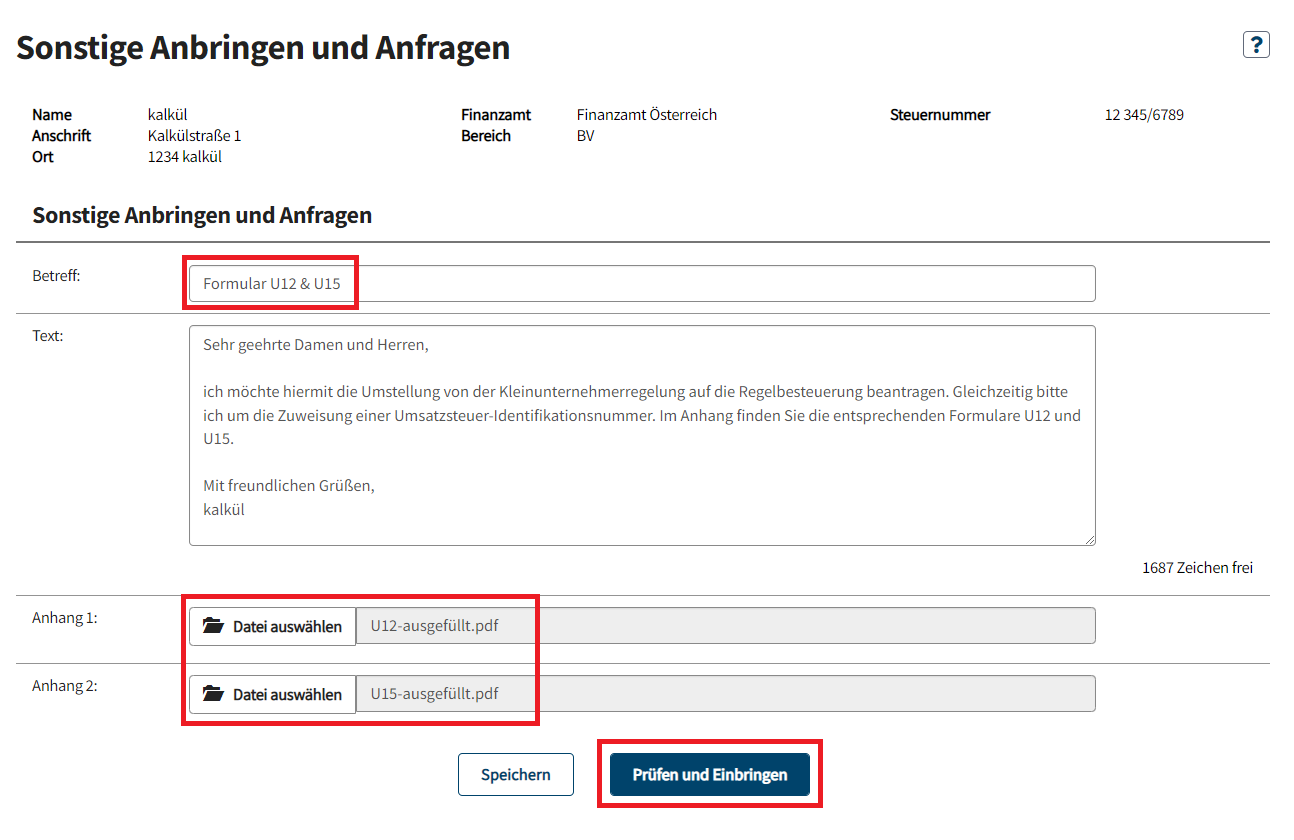The image size is (1294, 840).
Task: Click the Ort value 1234 kalkül
Action: pos(185,157)
